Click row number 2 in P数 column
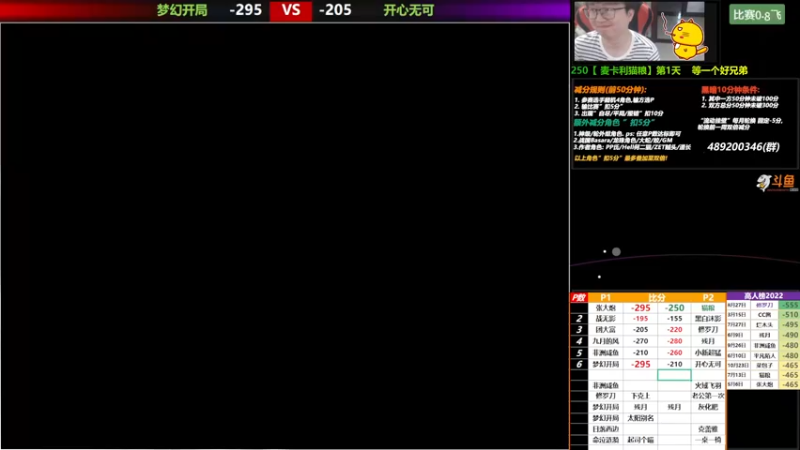800x450 pixels. pos(579,319)
